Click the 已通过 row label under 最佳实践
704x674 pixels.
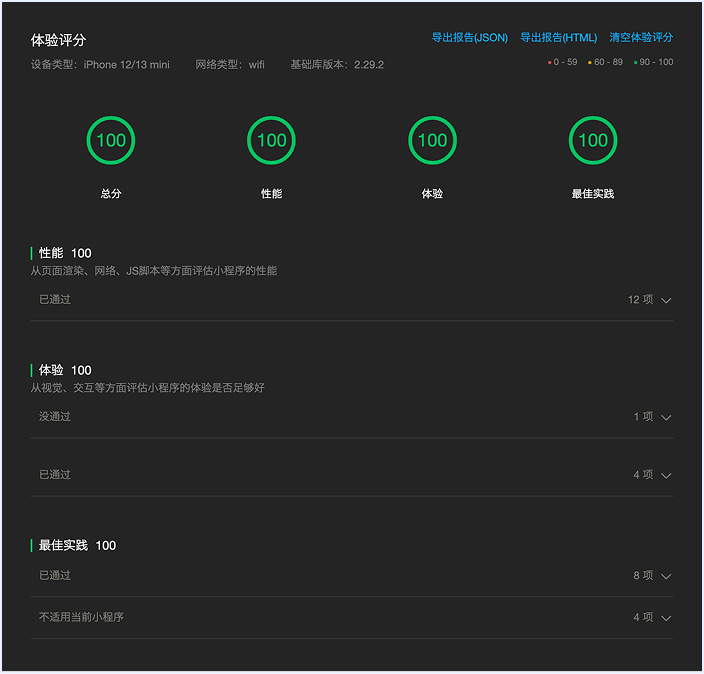pos(55,576)
